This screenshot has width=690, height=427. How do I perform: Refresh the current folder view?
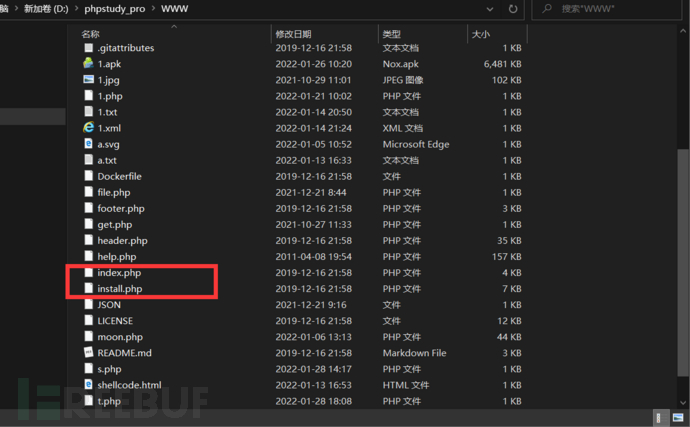pyautogui.click(x=512, y=11)
